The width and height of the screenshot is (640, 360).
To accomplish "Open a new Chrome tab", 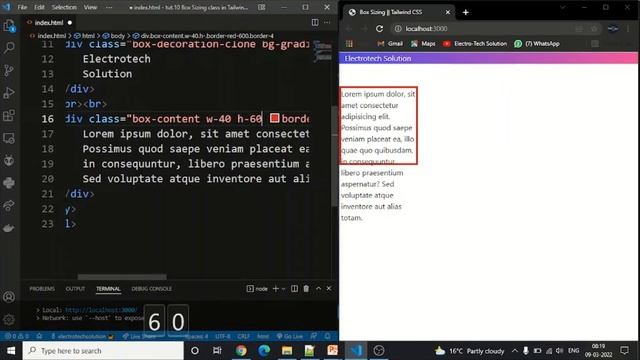I will coord(466,12).
